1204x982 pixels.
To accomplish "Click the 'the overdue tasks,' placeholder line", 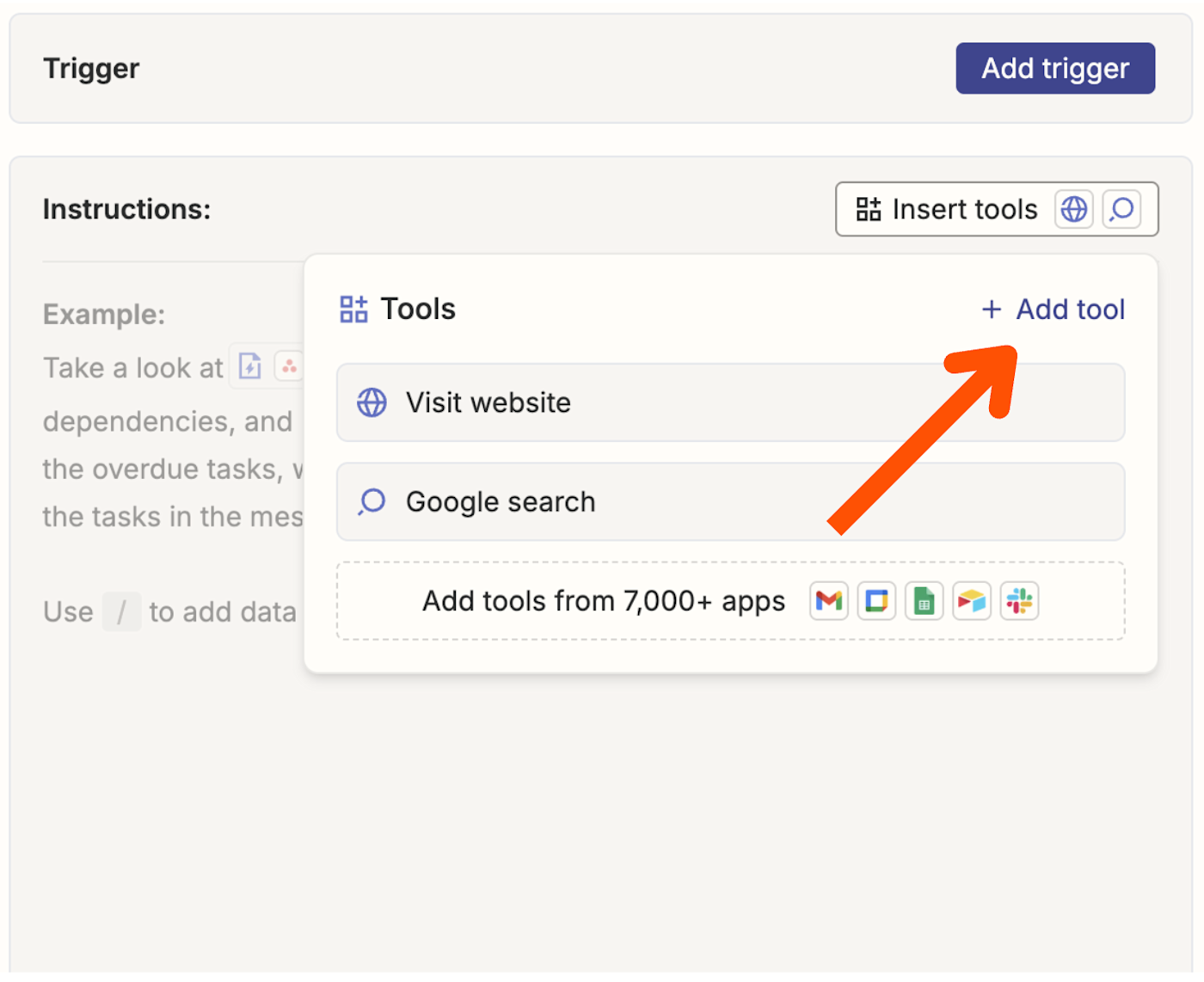I will (x=173, y=469).
